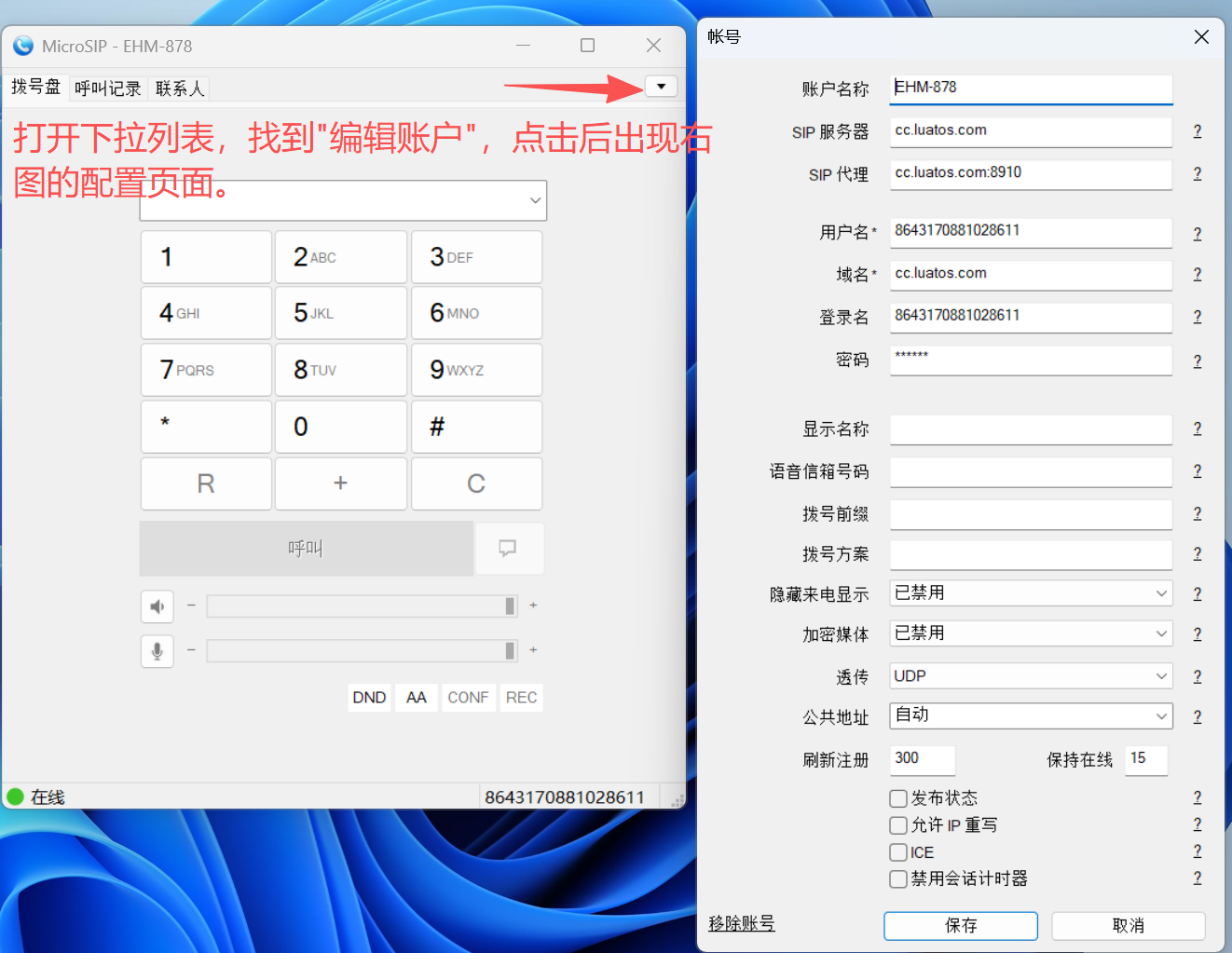Click the SIP 代理 input field
This screenshot has width=1232, height=953.
tap(1031, 174)
